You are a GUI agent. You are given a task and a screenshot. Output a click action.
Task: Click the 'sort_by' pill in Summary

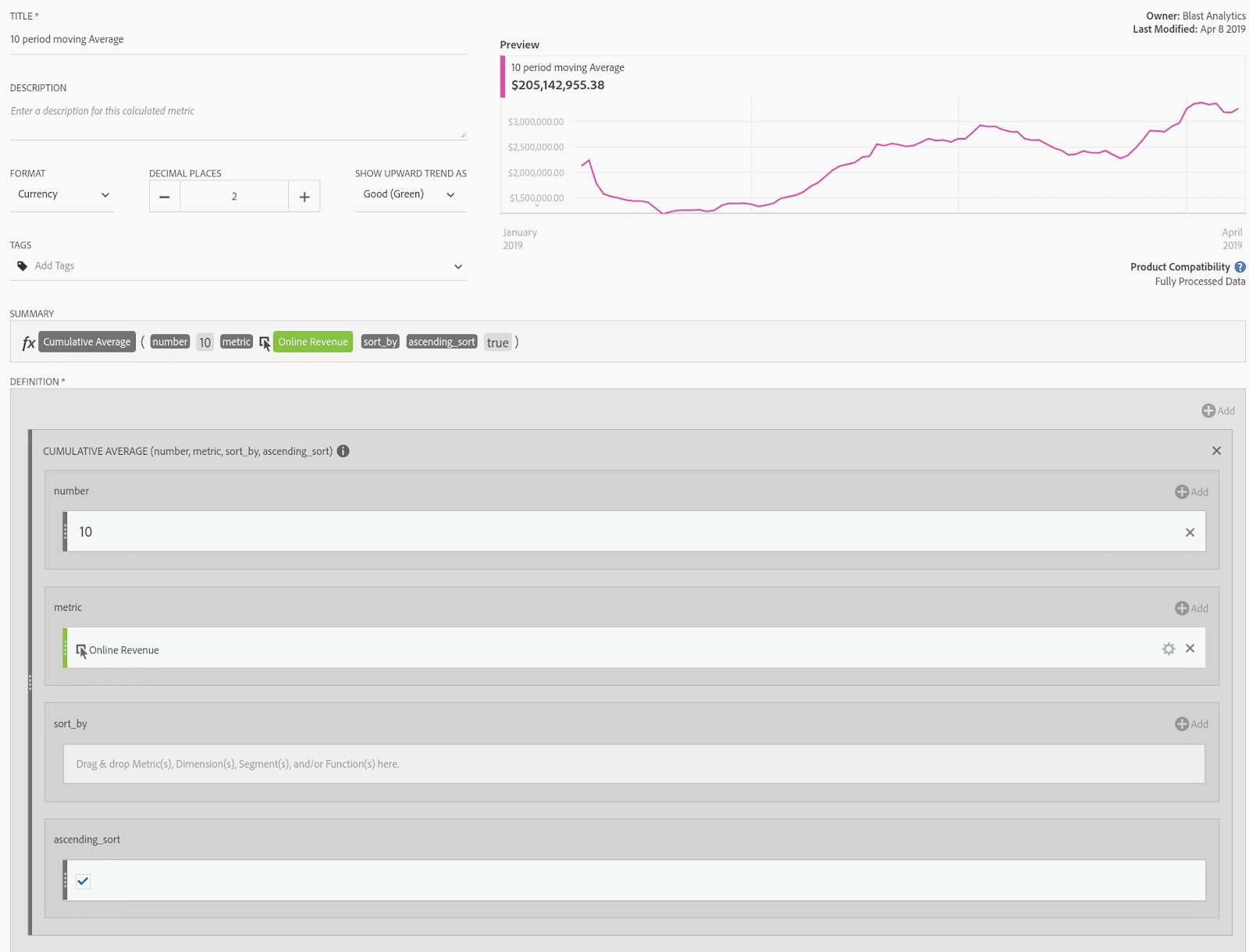pos(380,342)
